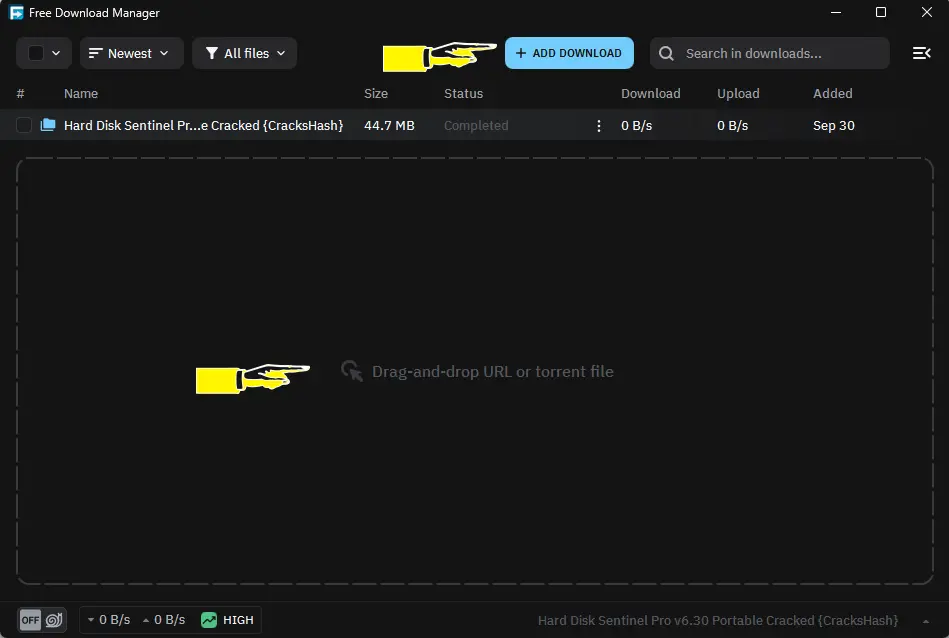Open the All files filter dropdown

click(245, 54)
